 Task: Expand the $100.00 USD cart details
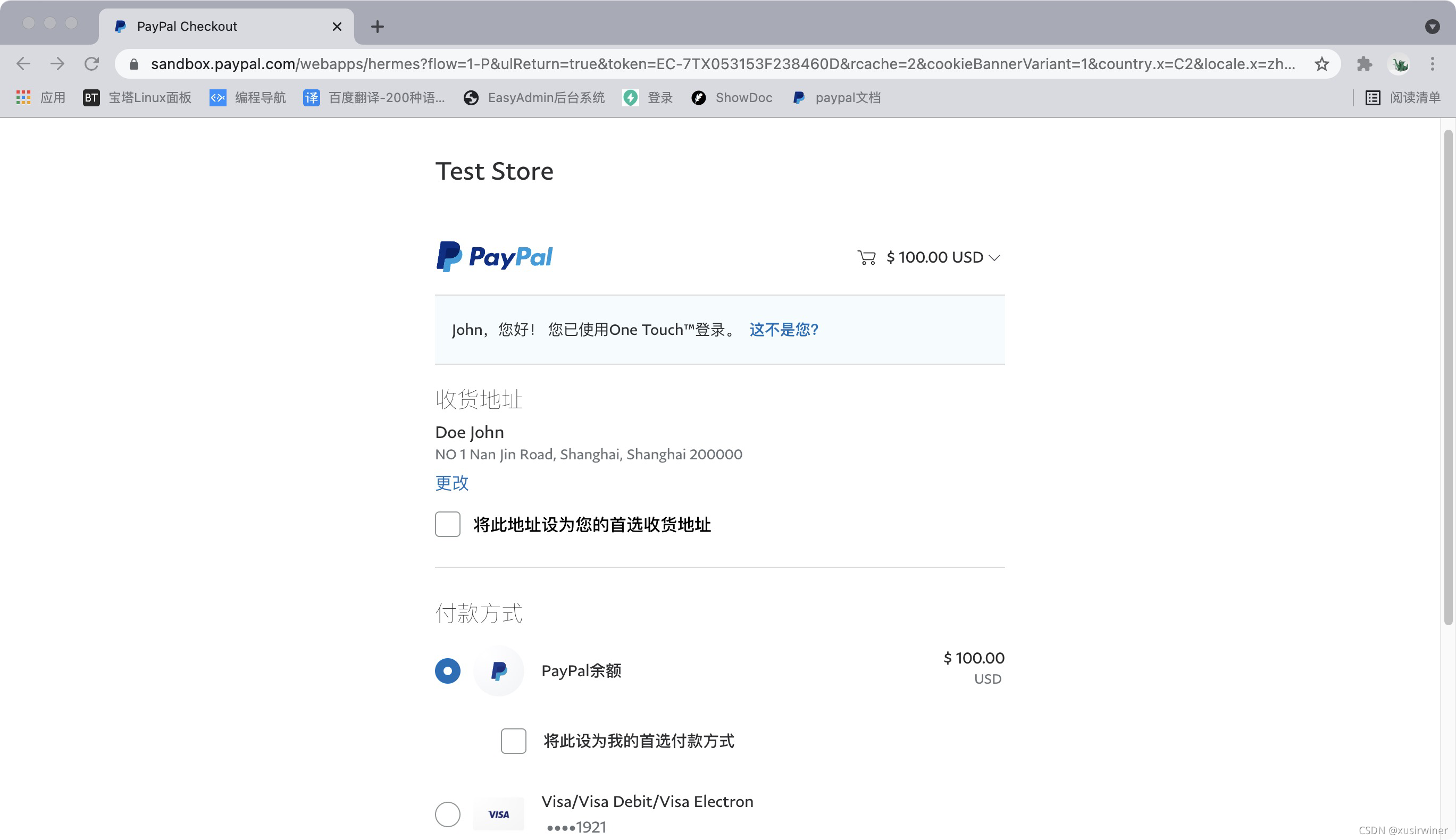943,257
